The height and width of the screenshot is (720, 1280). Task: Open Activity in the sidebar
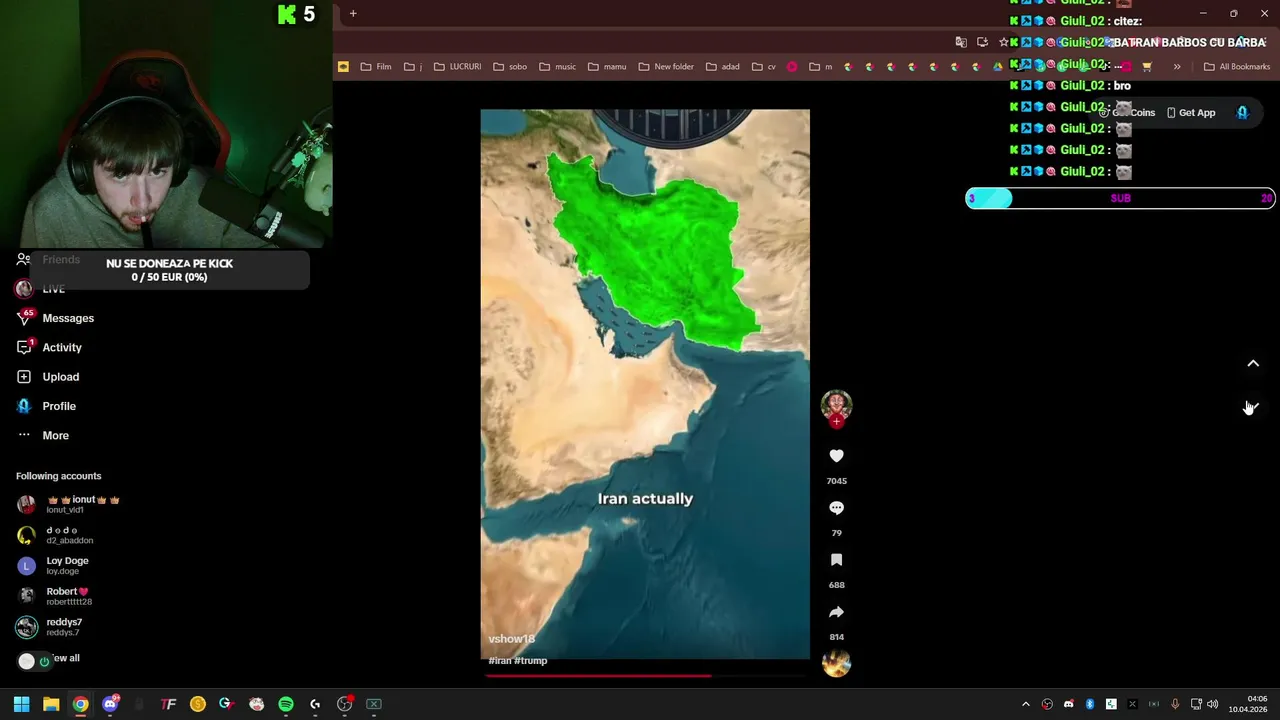click(x=62, y=348)
